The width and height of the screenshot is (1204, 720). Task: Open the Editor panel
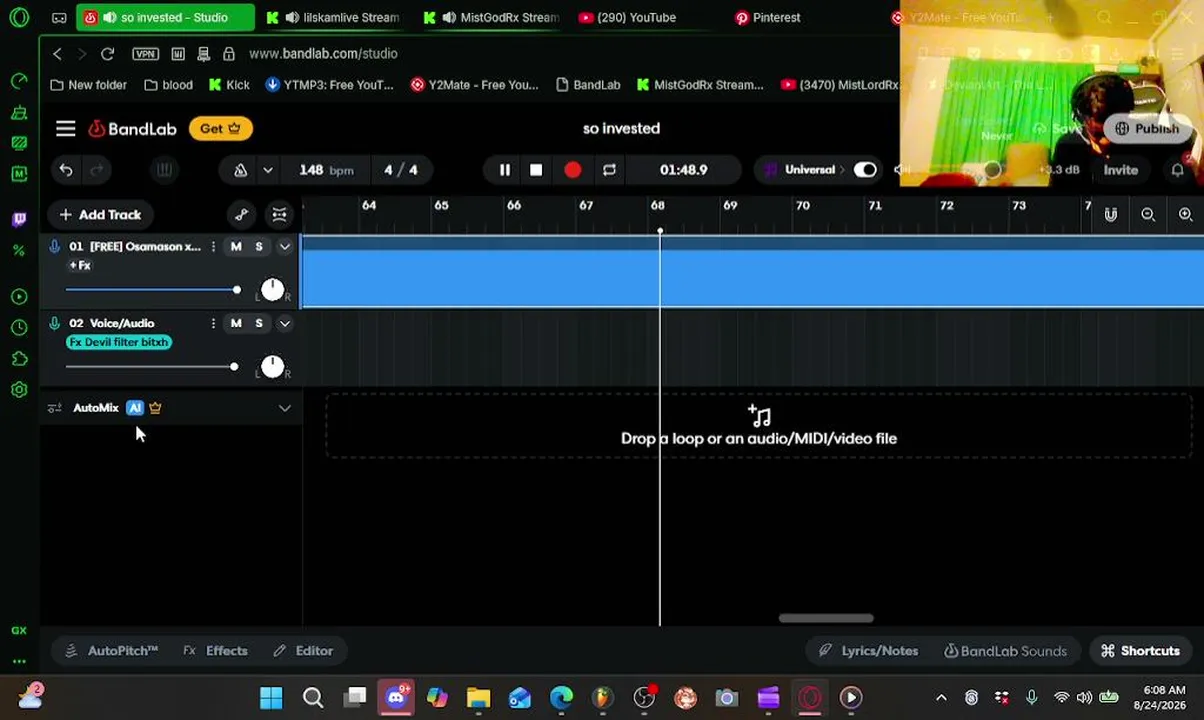point(304,651)
